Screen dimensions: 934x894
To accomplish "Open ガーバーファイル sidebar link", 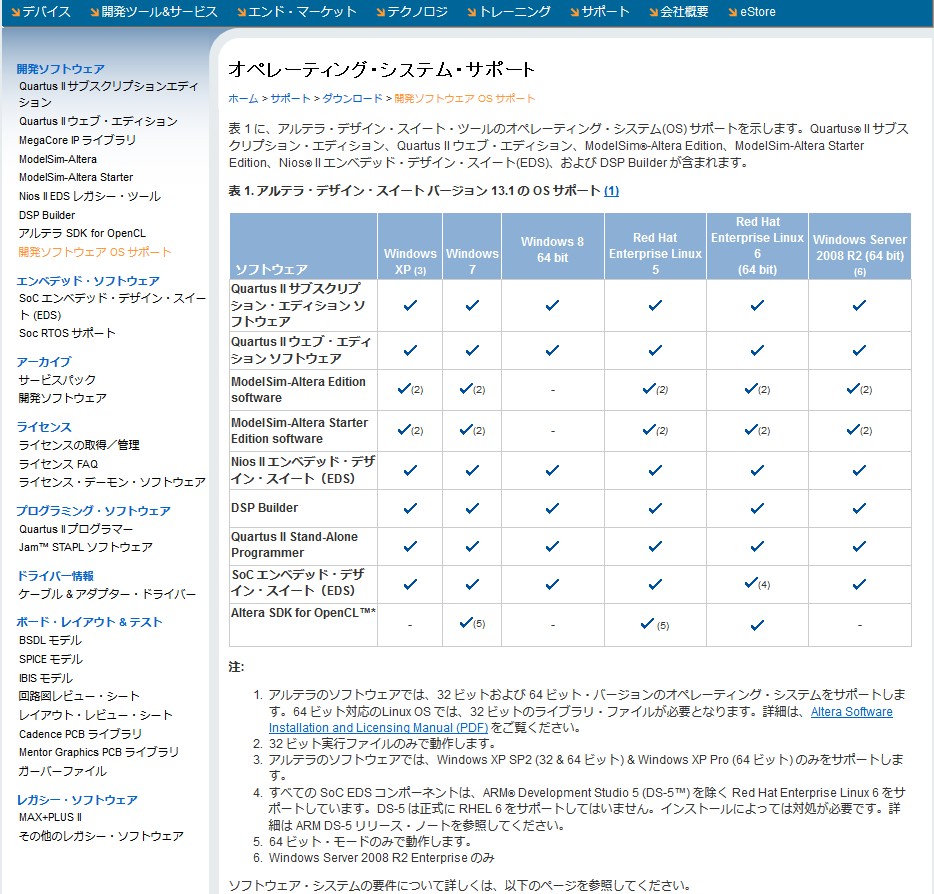I will coord(63,771).
